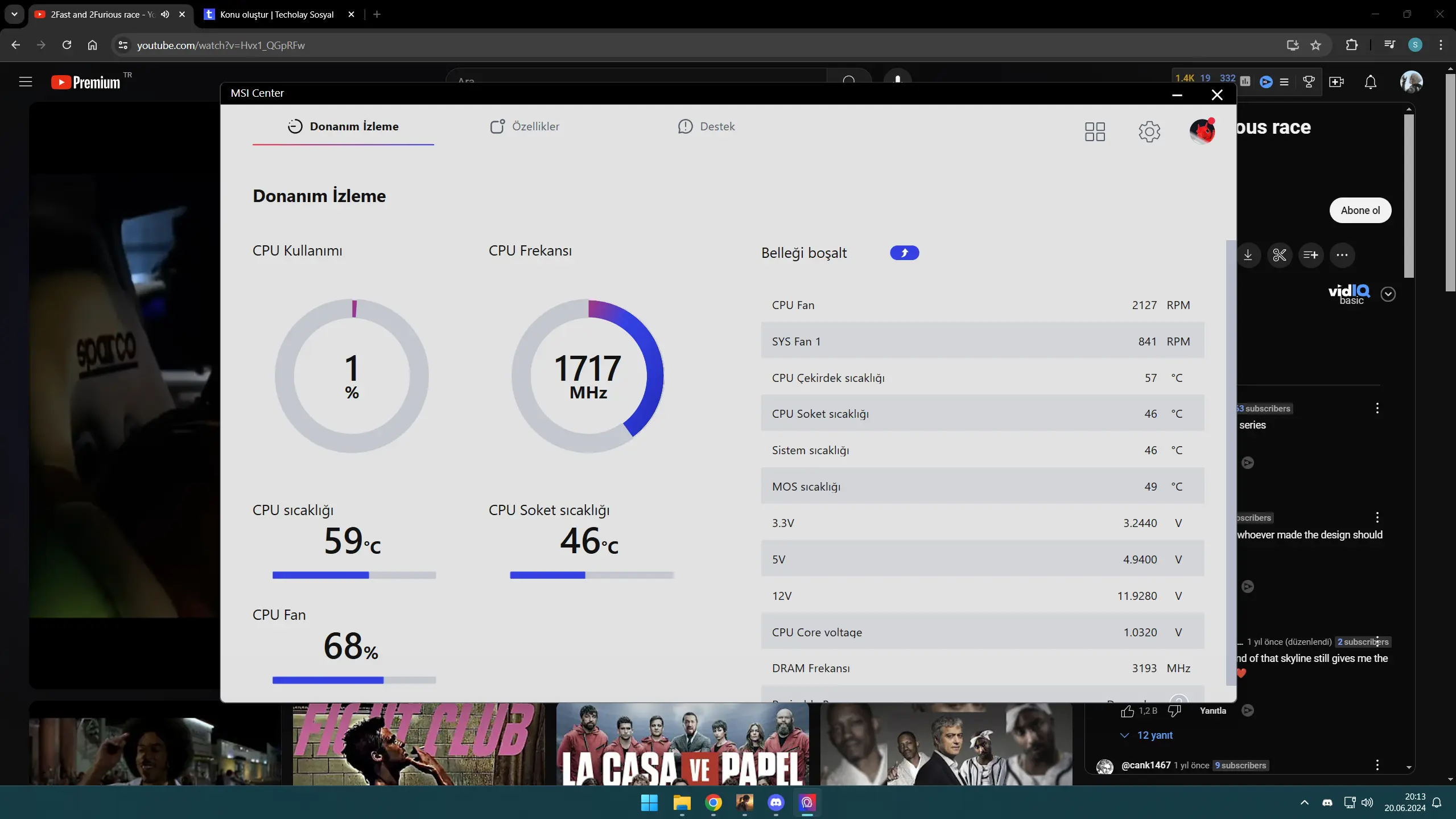Click the DRAM Frekansı row
Screen dimensions: 1456x819
pyautogui.click(x=982, y=668)
